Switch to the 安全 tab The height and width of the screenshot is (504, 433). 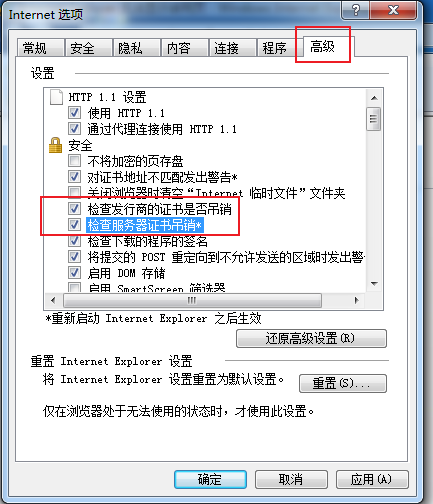click(88, 48)
